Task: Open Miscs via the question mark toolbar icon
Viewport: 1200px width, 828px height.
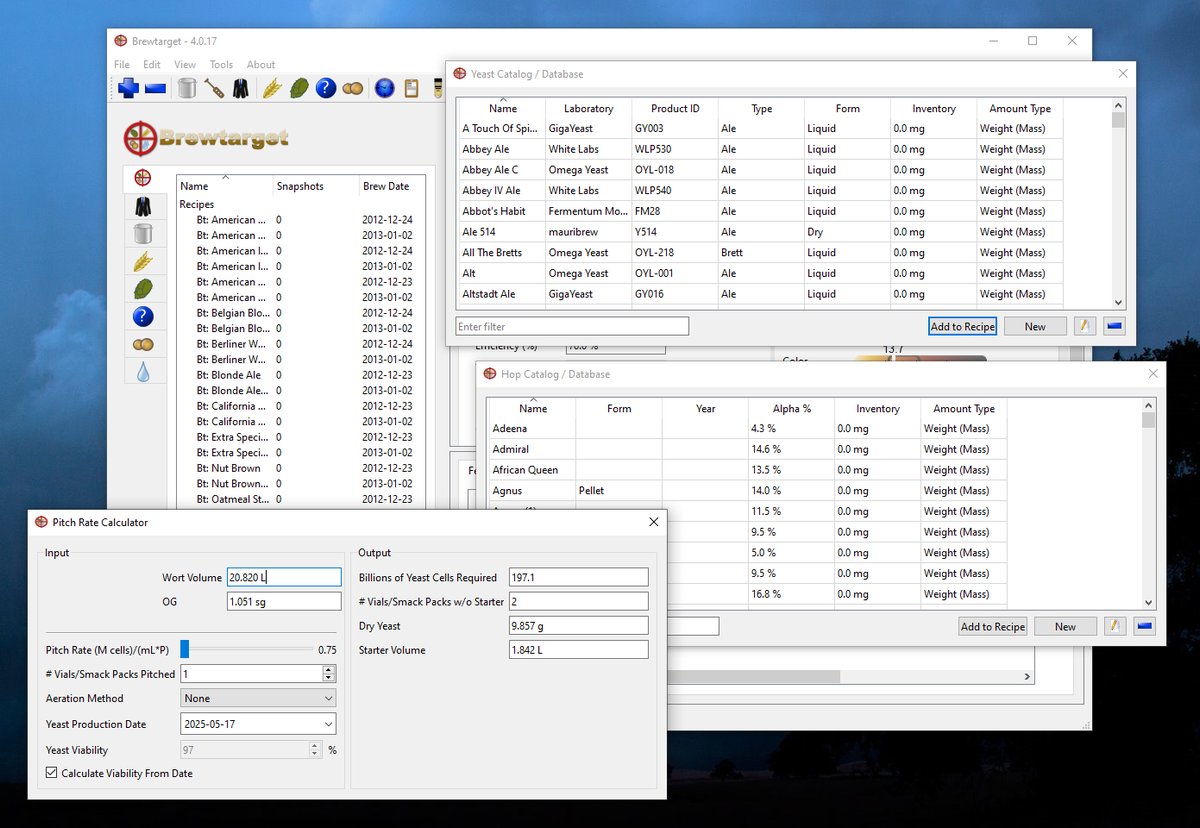Action: (x=325, y=89)
